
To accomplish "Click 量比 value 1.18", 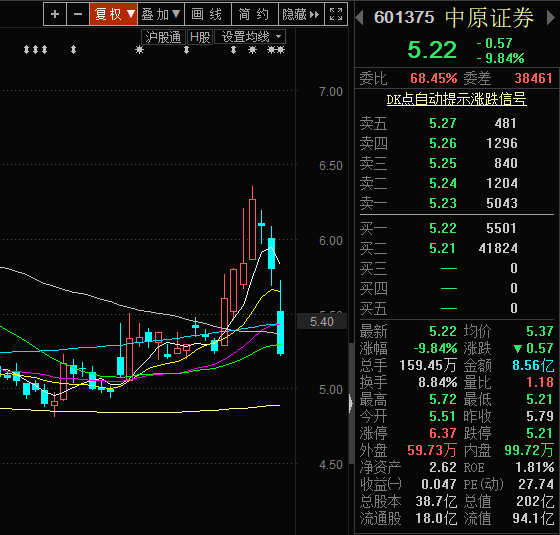I will tap(540, 382).
